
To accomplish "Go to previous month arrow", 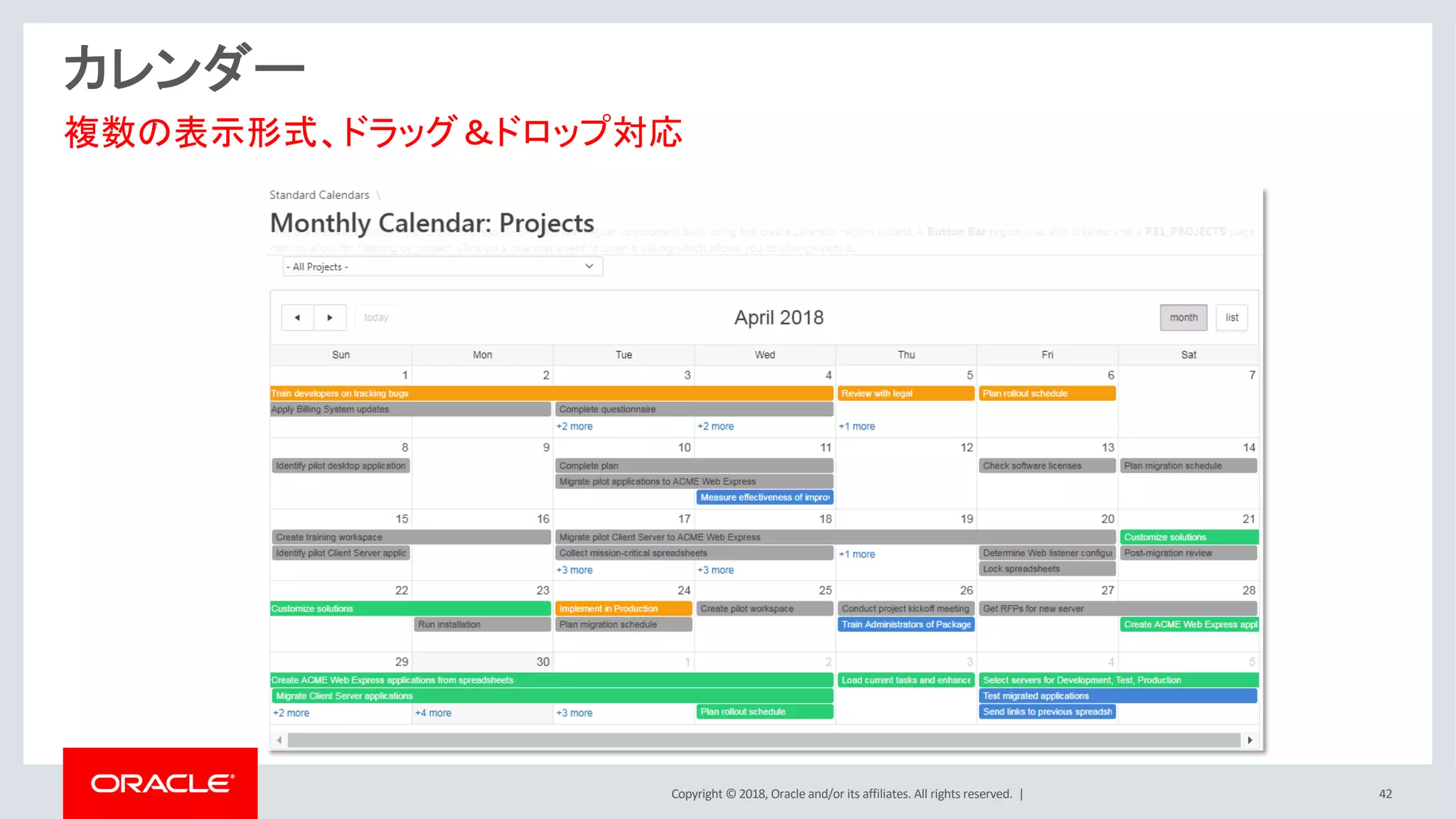I will pyautogui.click(x=297, y=318).
